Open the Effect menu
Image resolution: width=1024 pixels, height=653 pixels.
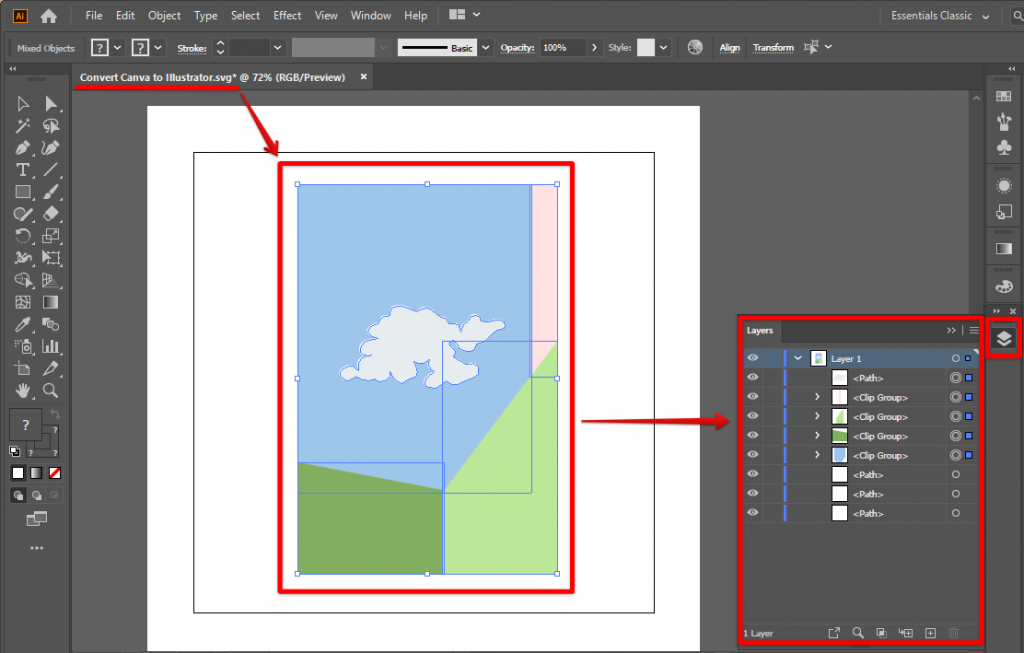tap(287, 15)
